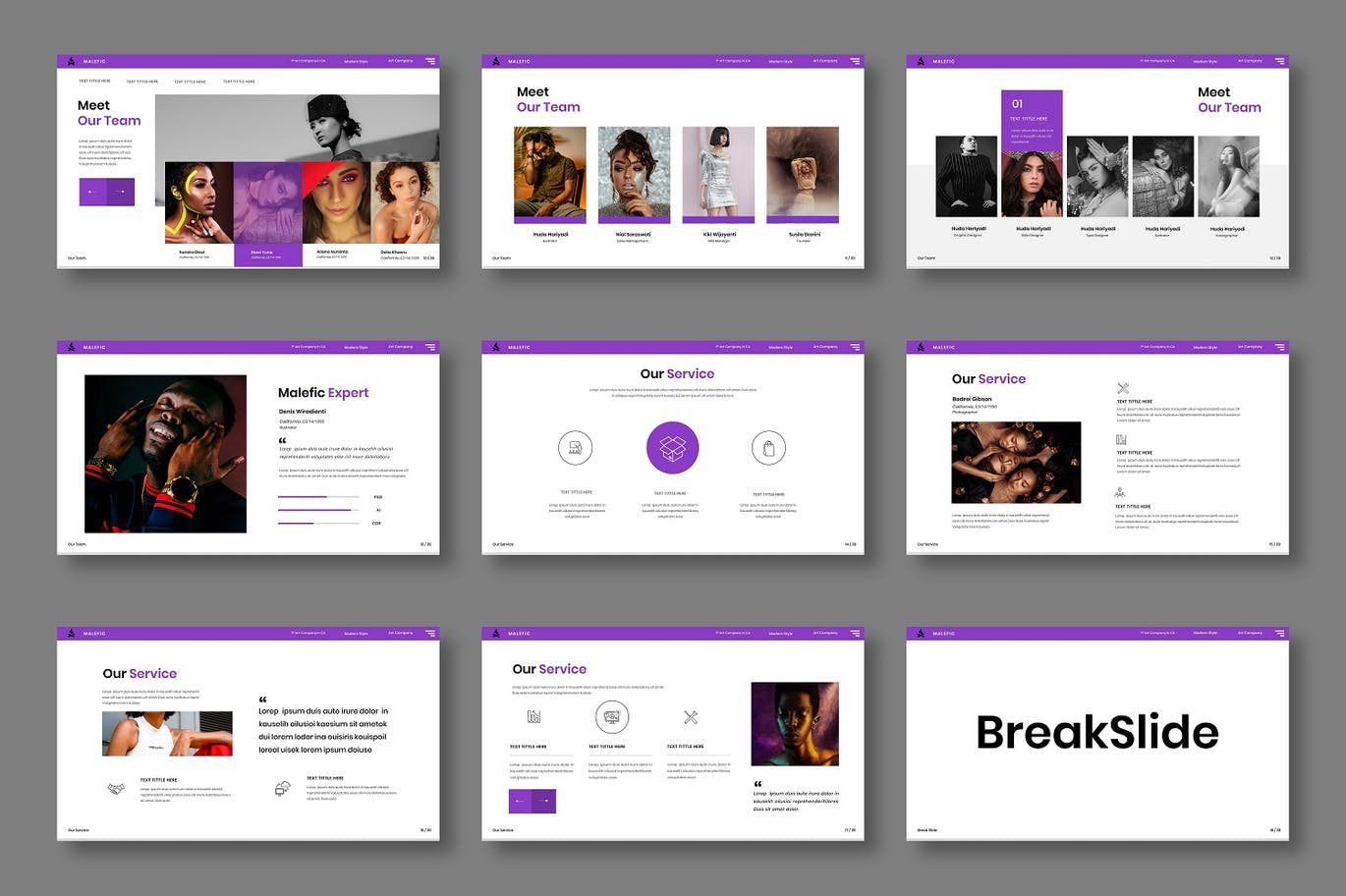Screen dimensions: 1346x896
Task: Select the purple 01 card in the team slide
Action: point(1031,118)
